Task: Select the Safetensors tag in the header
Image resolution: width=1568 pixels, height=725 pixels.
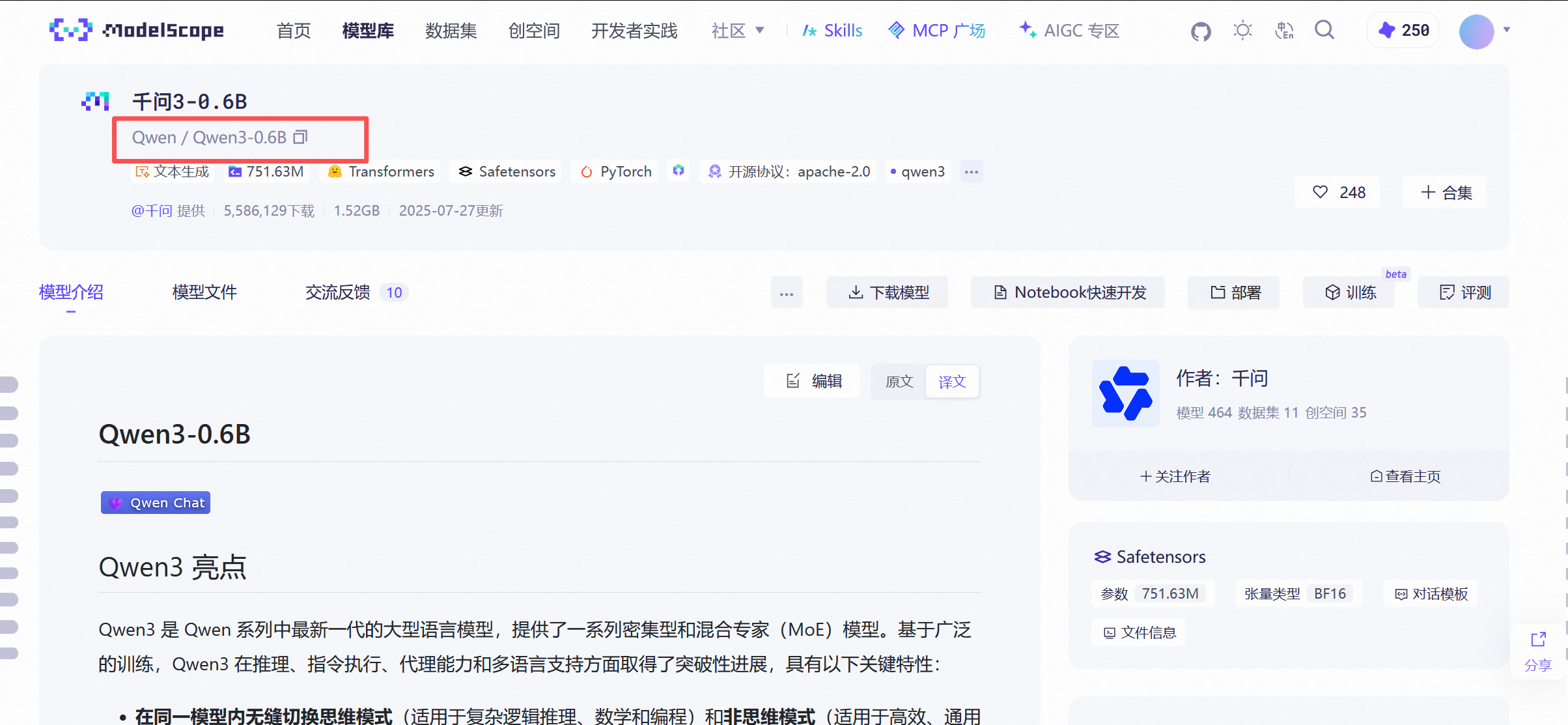Action: click(507, 171)
